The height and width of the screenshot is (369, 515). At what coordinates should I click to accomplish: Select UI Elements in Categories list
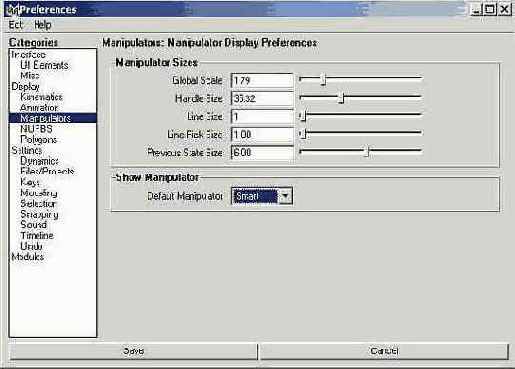44,65
